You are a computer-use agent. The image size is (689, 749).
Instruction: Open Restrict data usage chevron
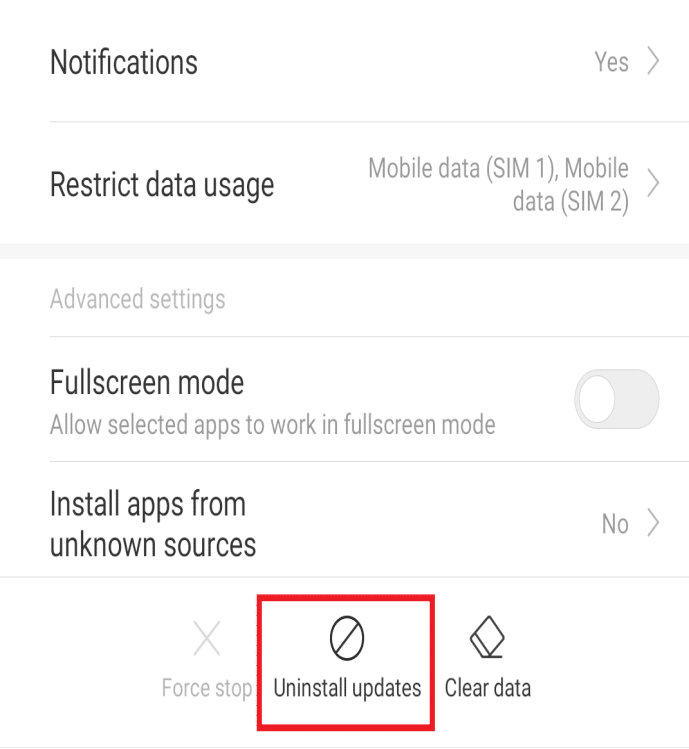click(653, 183)
